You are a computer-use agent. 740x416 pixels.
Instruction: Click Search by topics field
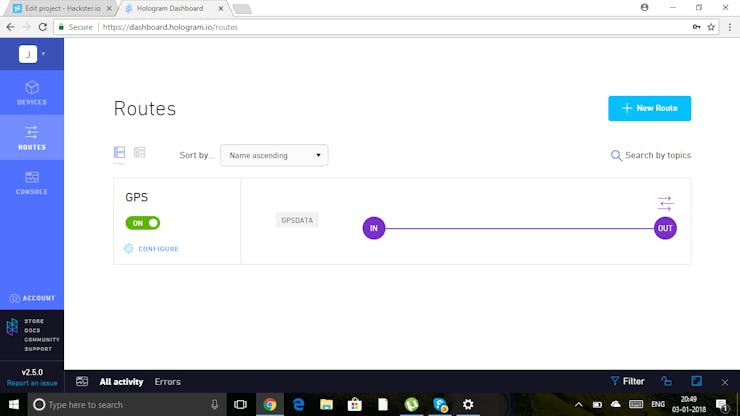click(x=657, y=155)
